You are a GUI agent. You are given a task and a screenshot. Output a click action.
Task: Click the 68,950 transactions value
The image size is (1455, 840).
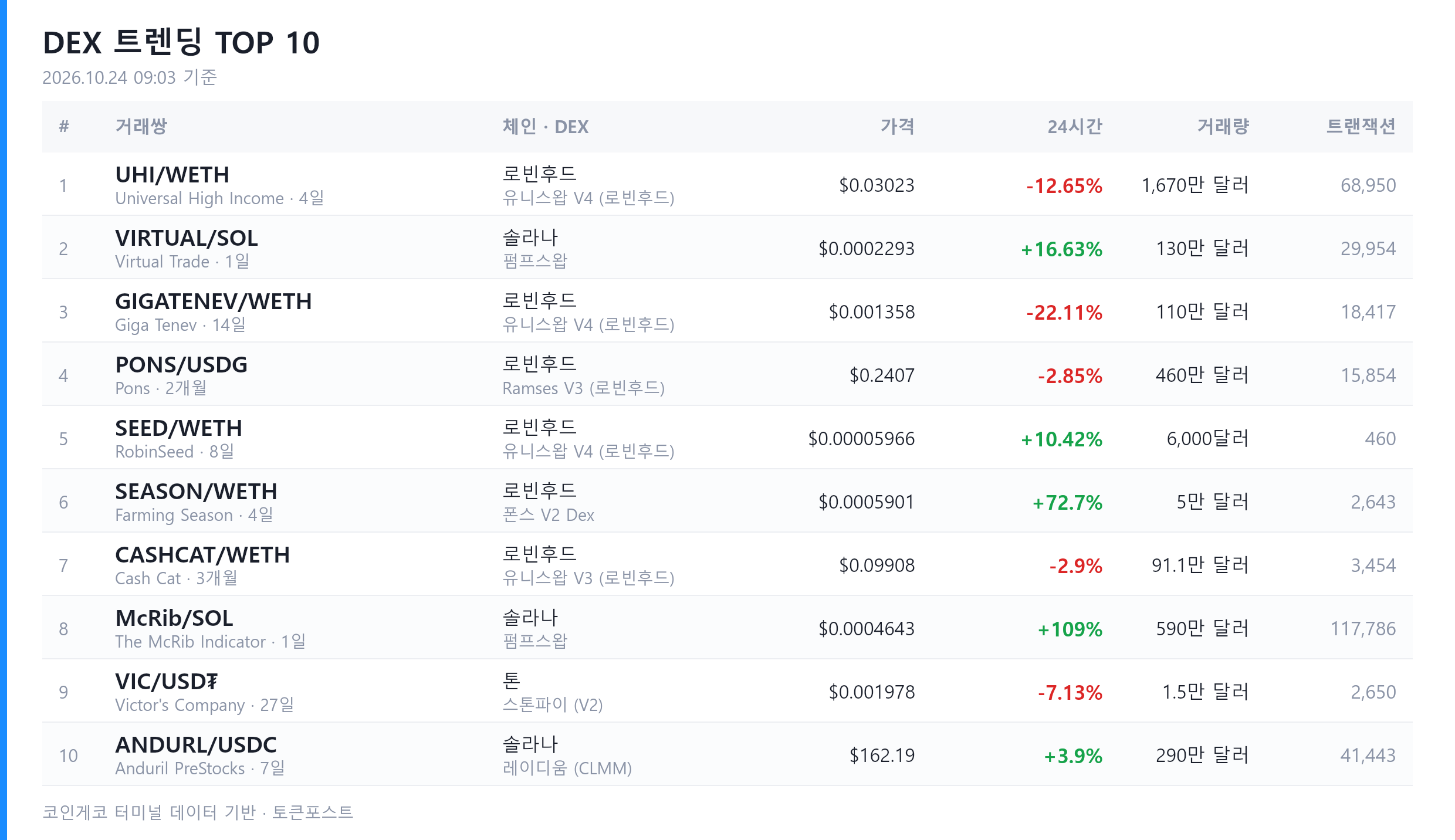point(1368,185)
